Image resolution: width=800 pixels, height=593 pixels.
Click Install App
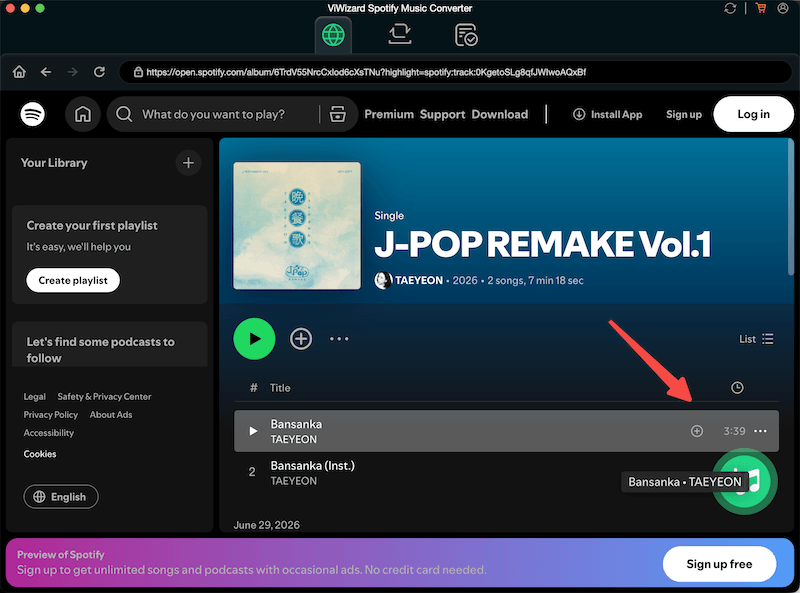coord(607,114)
